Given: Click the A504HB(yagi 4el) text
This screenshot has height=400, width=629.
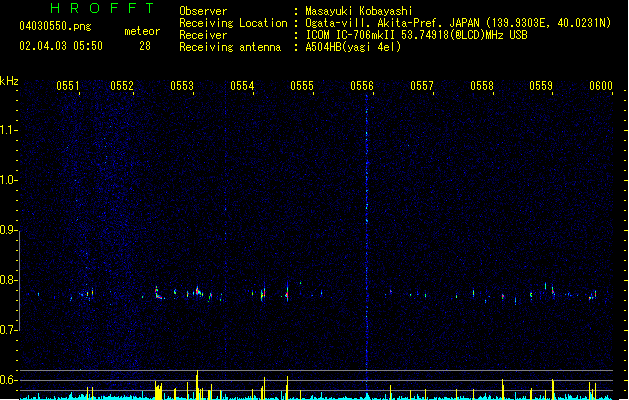Looking at the screenshot, I should click(353, 47).
